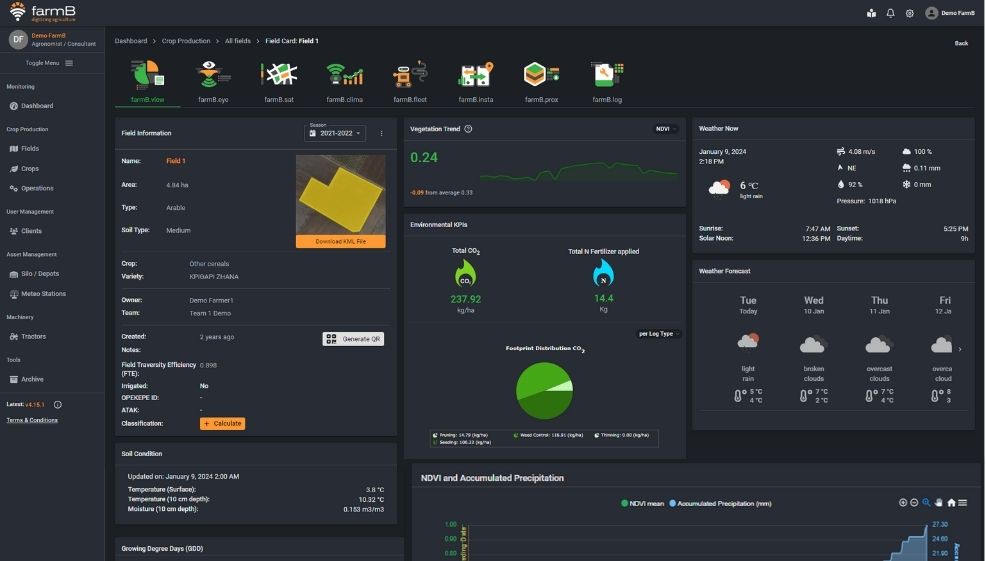
Task: Open the settings gear icon in header
Action: (x=909, y=13)
